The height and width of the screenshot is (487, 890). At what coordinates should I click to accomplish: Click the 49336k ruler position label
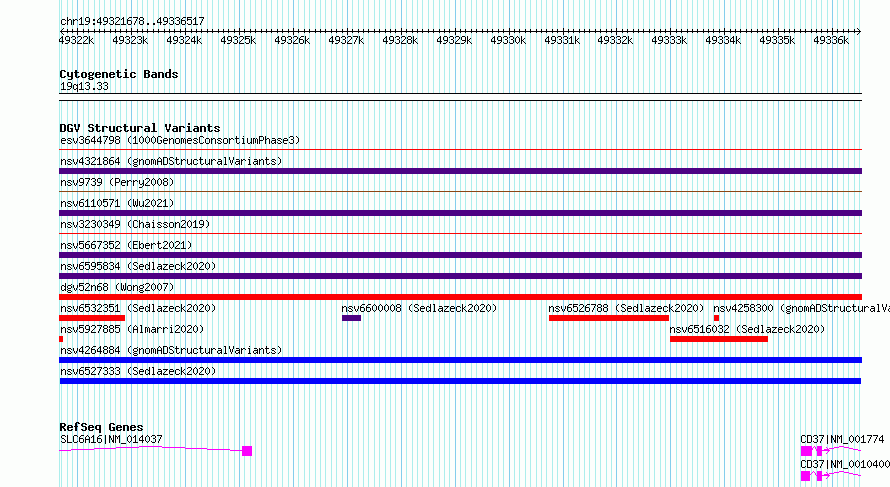point(830,40)
